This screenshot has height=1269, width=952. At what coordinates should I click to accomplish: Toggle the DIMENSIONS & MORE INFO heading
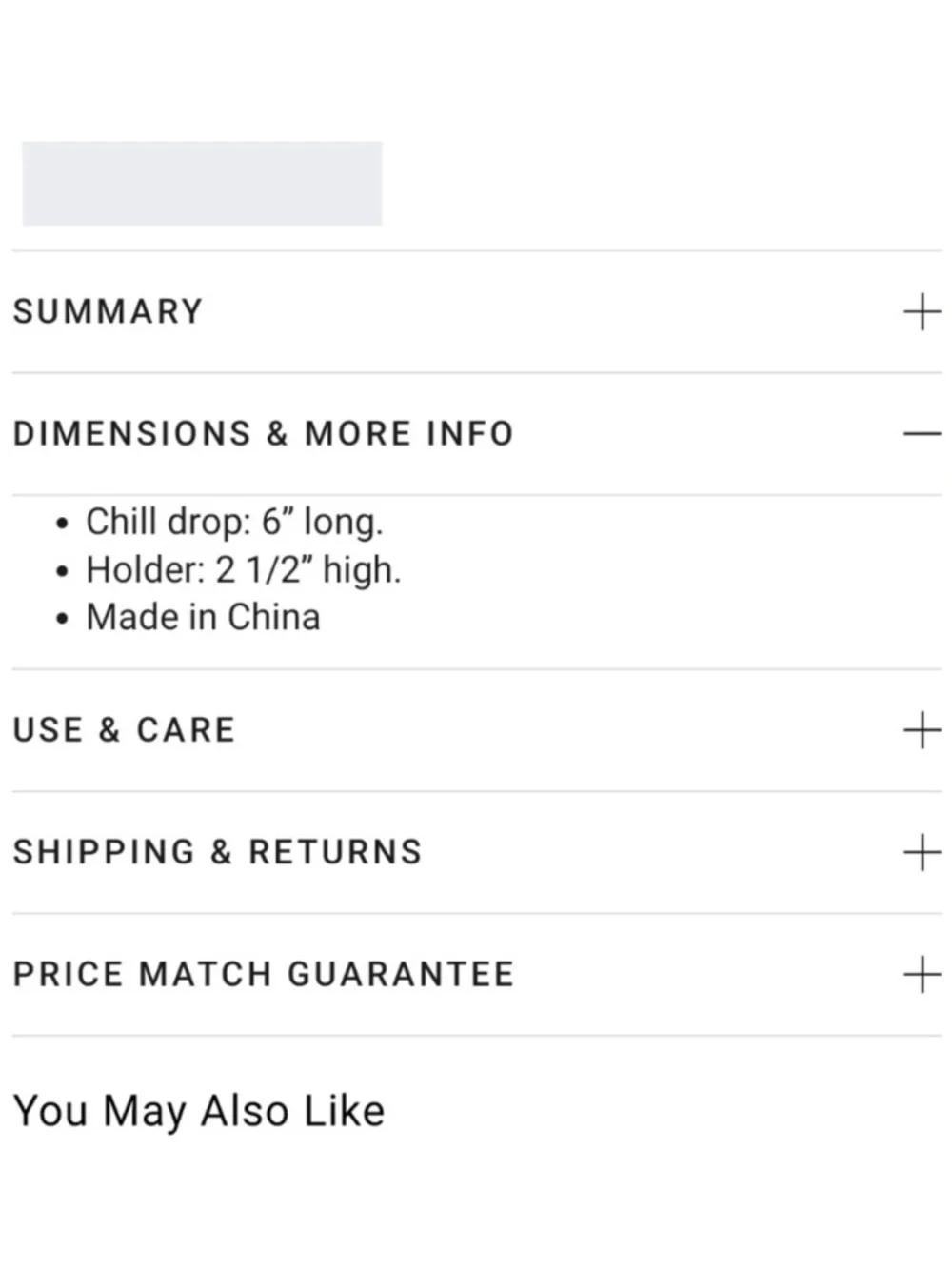click(x=264, y=434)
